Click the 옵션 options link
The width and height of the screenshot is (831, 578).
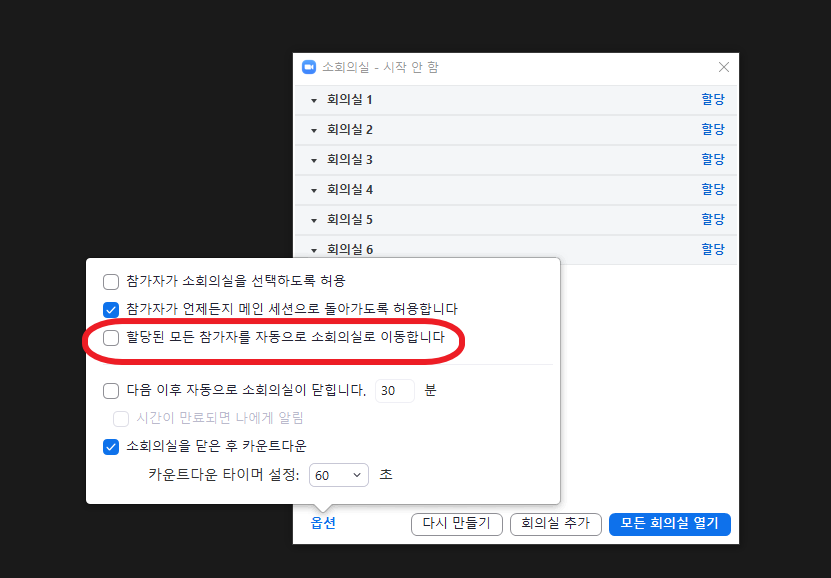[x=323, y=523]
